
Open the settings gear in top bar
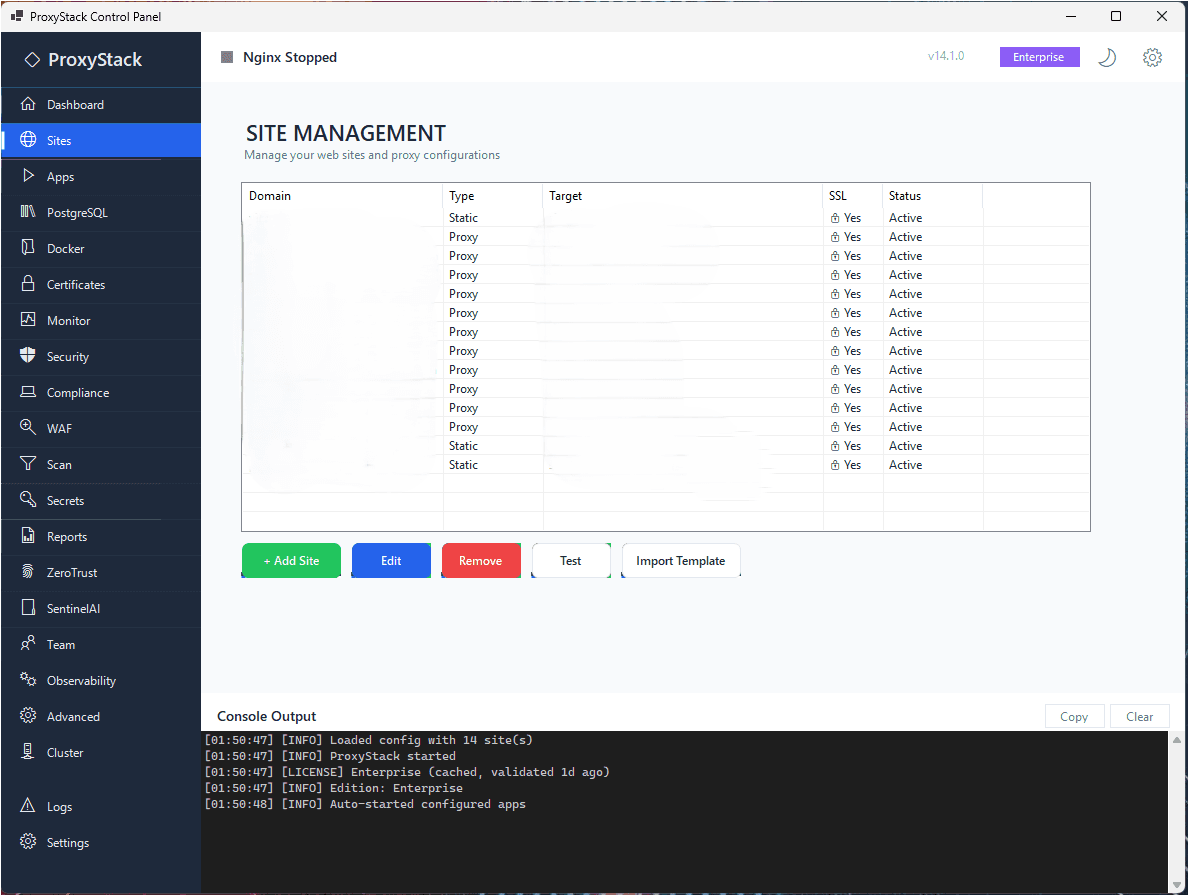pos(1152,57)
